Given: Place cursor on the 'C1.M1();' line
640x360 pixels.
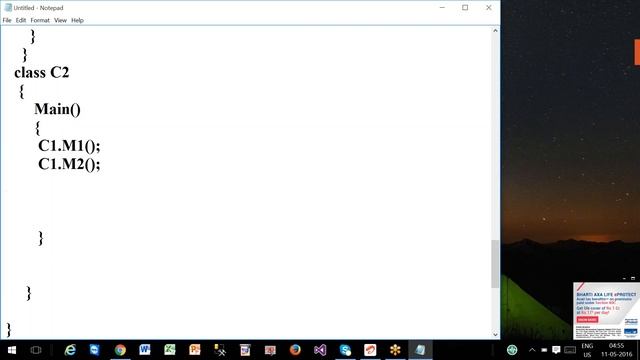Looking at the screenshot, I should tap(69, 145).
